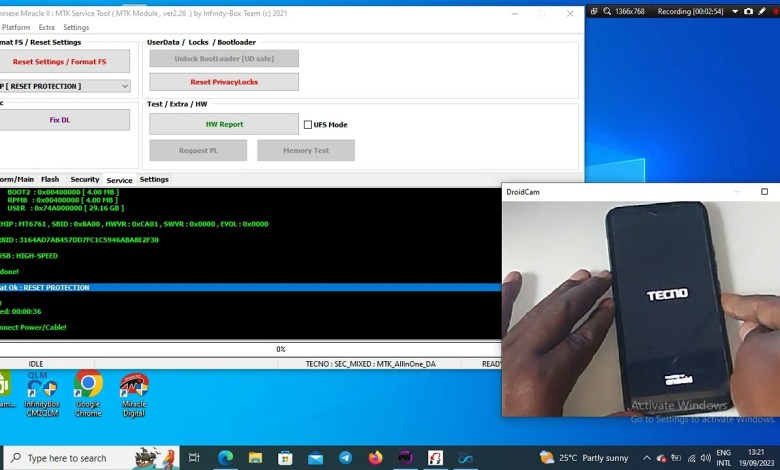Open network settings tray icon

[x=691, y=458]
